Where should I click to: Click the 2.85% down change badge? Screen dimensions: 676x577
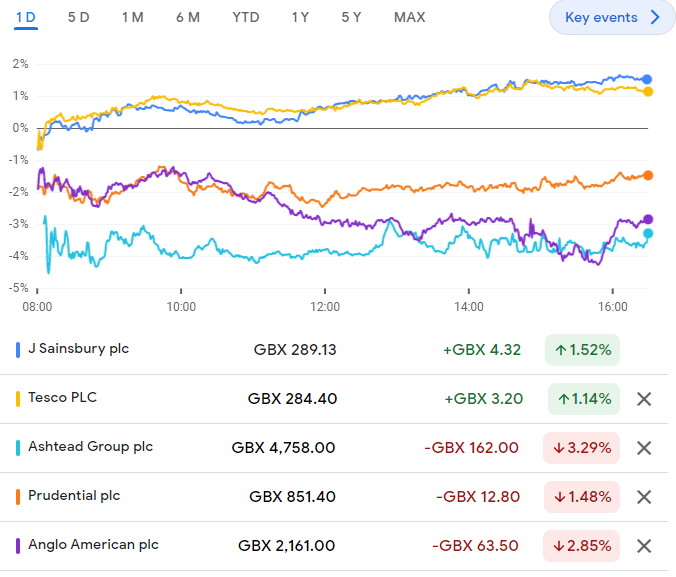(x=582, y=546)
